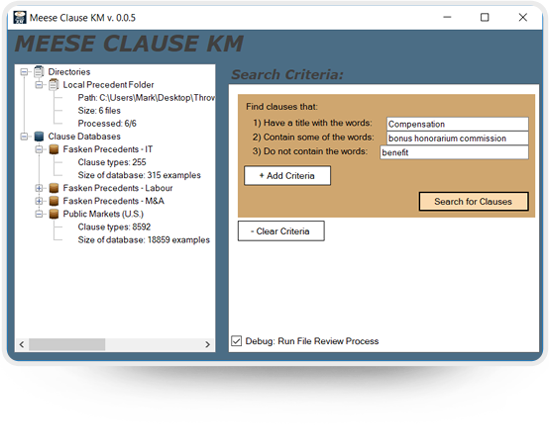Click the title words field containing Compensation
Image resolution: width=549 pixels, height=425 pixels.
(x=457, y=124)
